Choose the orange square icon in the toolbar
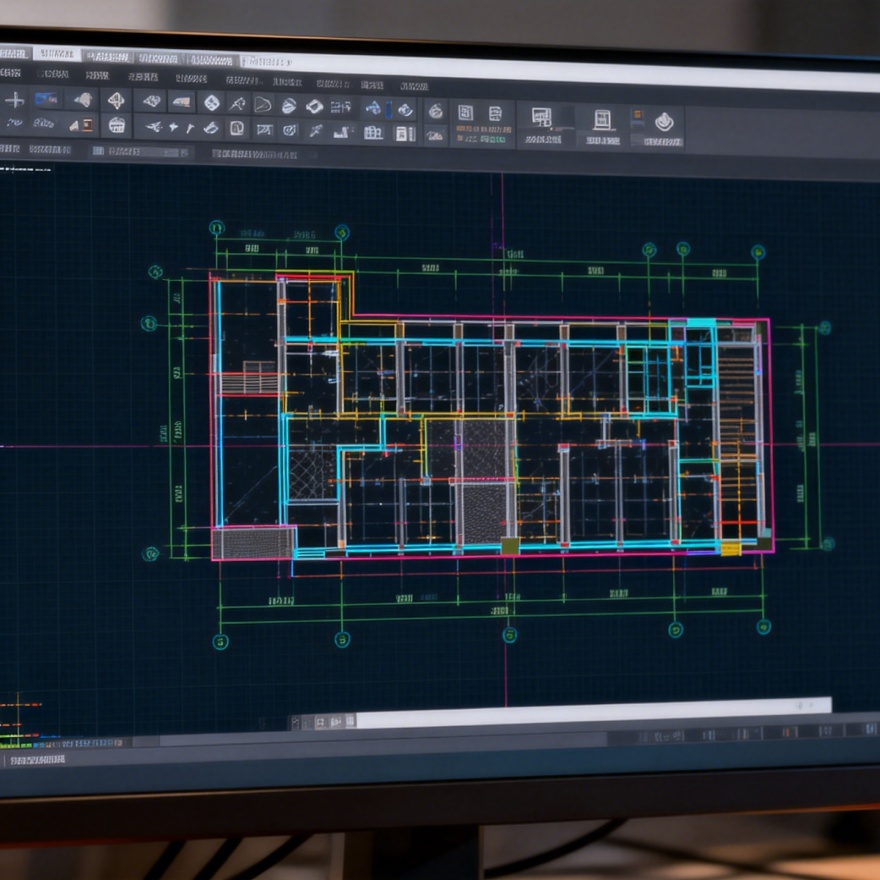Image resolution: width=880 pixels, height=880 pixels. click(88, 125)
